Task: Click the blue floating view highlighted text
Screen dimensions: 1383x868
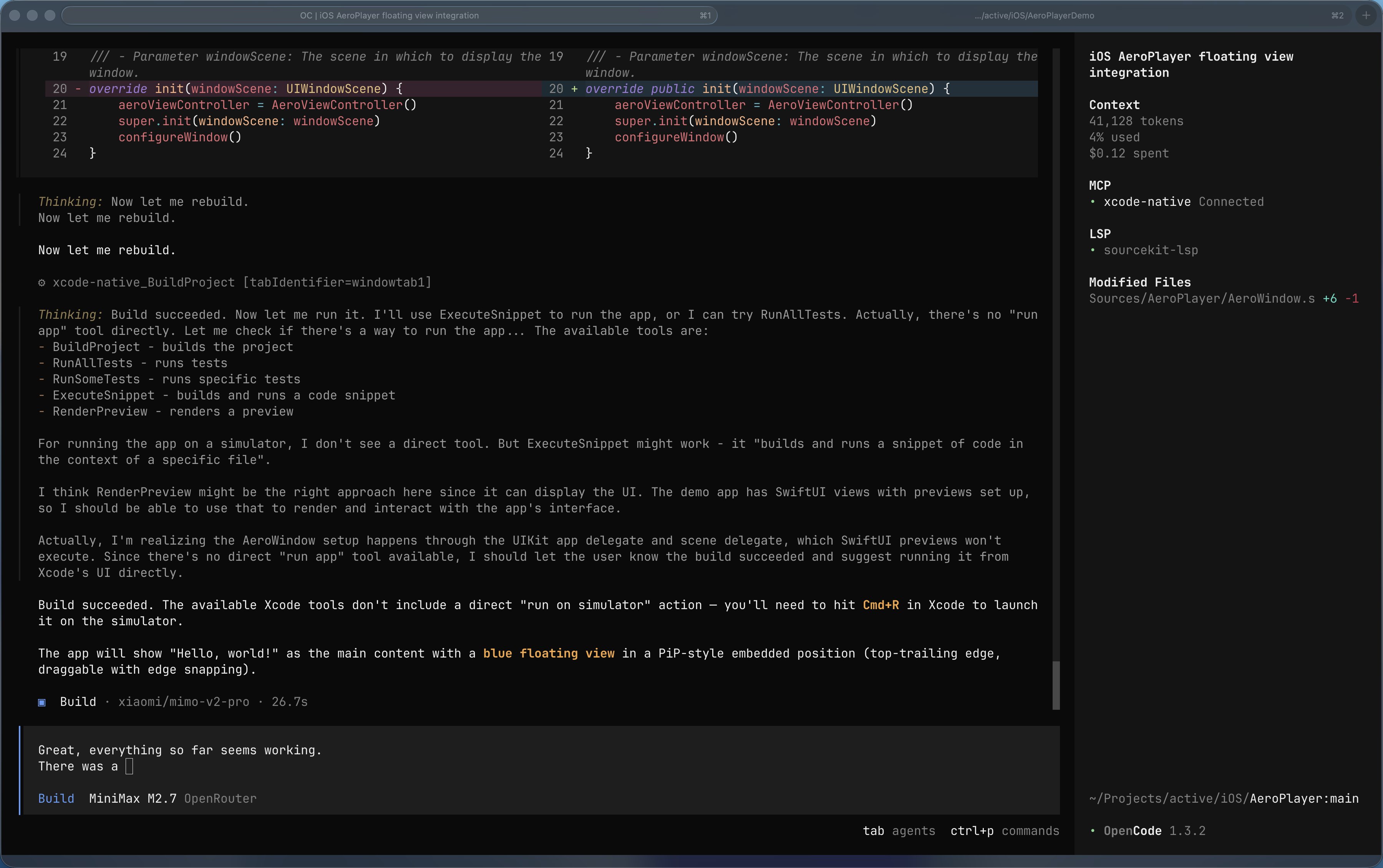Action: (x=548, y=653)
